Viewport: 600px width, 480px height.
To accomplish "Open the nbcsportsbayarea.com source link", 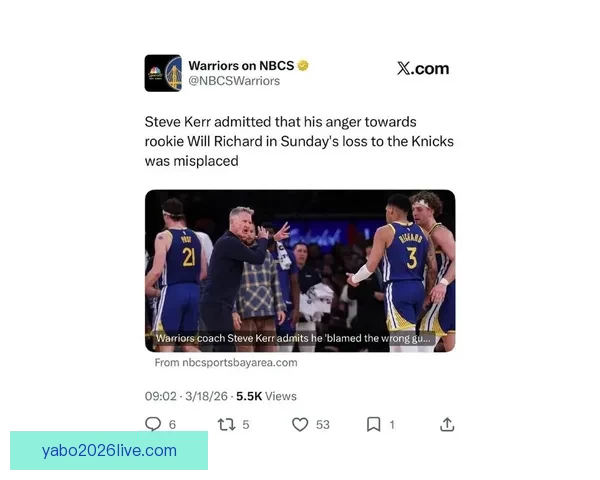I will pos(226,362).
